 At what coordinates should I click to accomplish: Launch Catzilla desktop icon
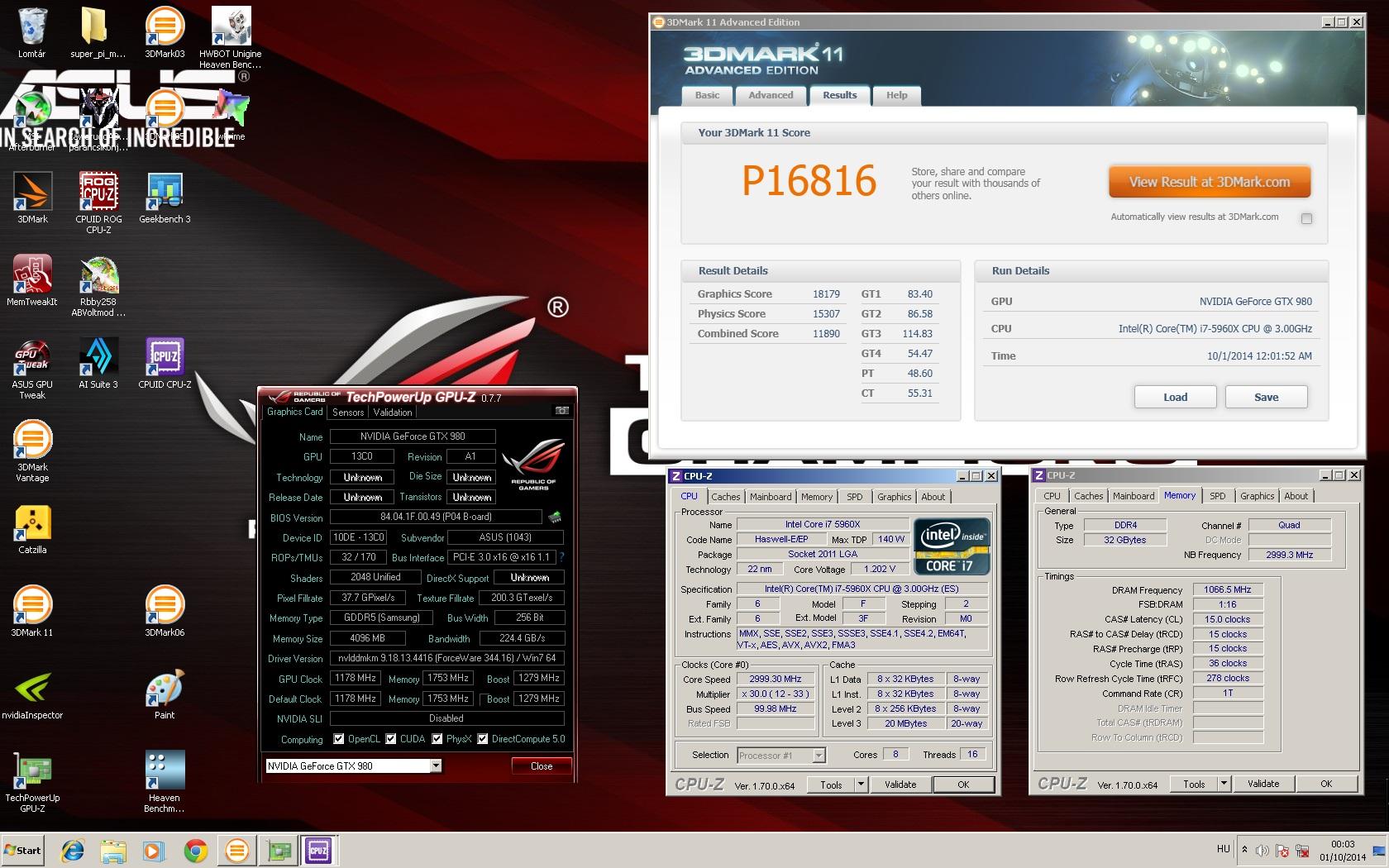[32, 529]
